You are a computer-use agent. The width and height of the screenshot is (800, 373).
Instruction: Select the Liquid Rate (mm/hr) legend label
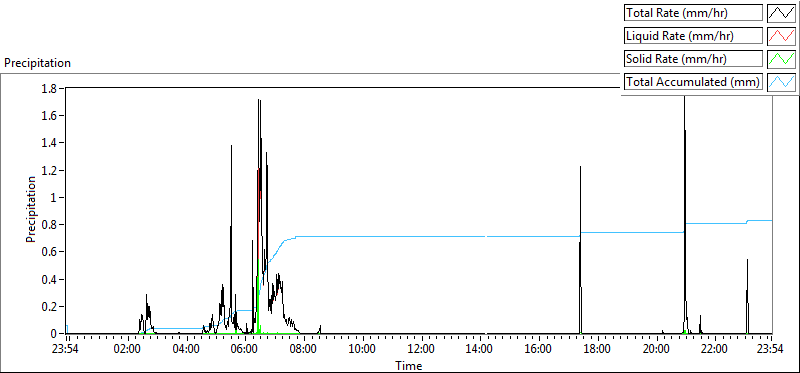[693, 36]
